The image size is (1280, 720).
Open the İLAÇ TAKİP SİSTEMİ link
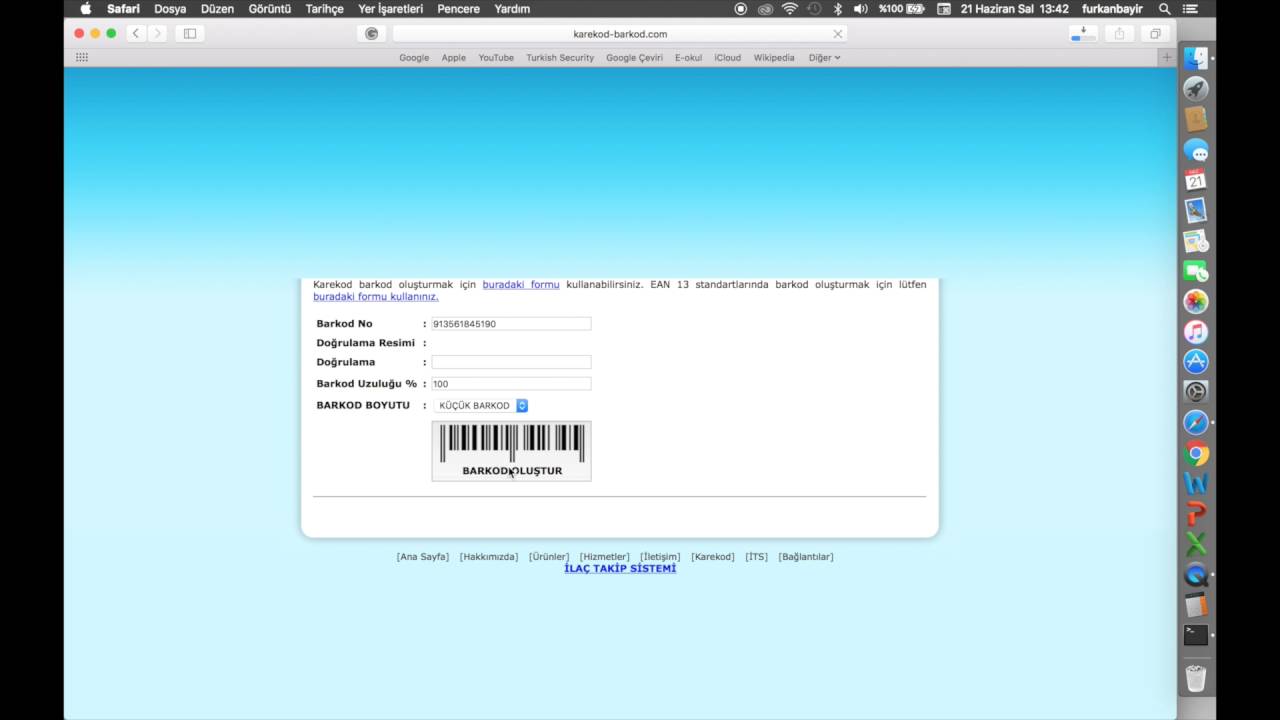[x=620, y=569]
